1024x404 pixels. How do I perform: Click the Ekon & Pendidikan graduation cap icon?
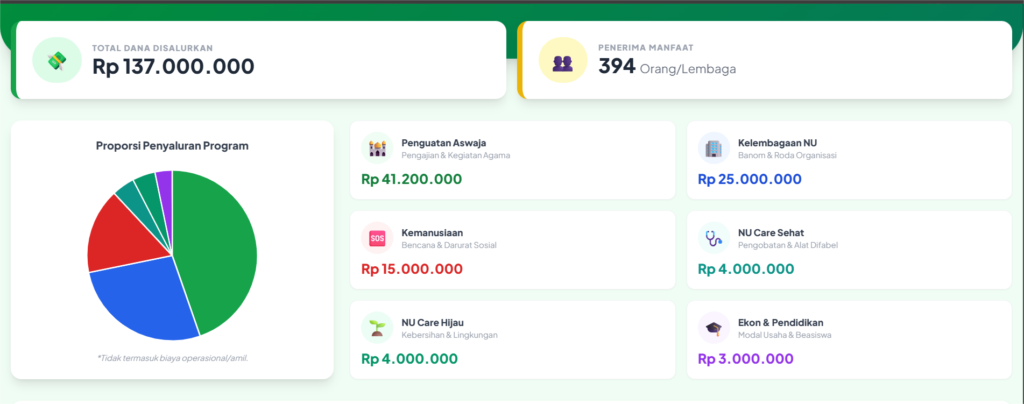714,327
